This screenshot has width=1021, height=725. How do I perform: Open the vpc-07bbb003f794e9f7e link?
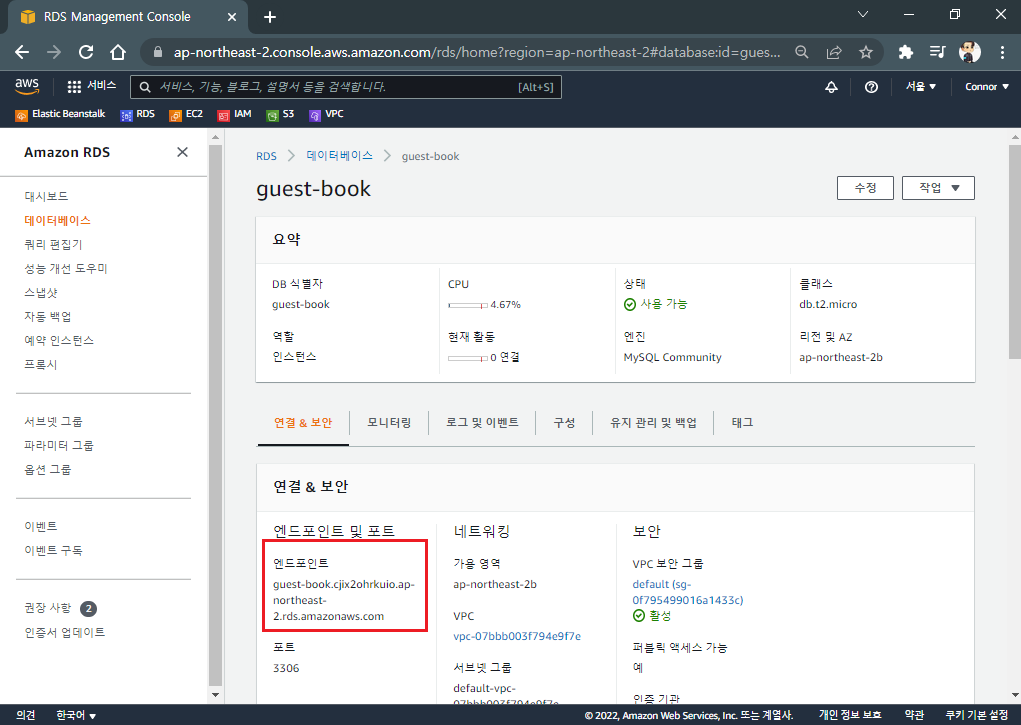pyautogui.click(x=517, y=636)
